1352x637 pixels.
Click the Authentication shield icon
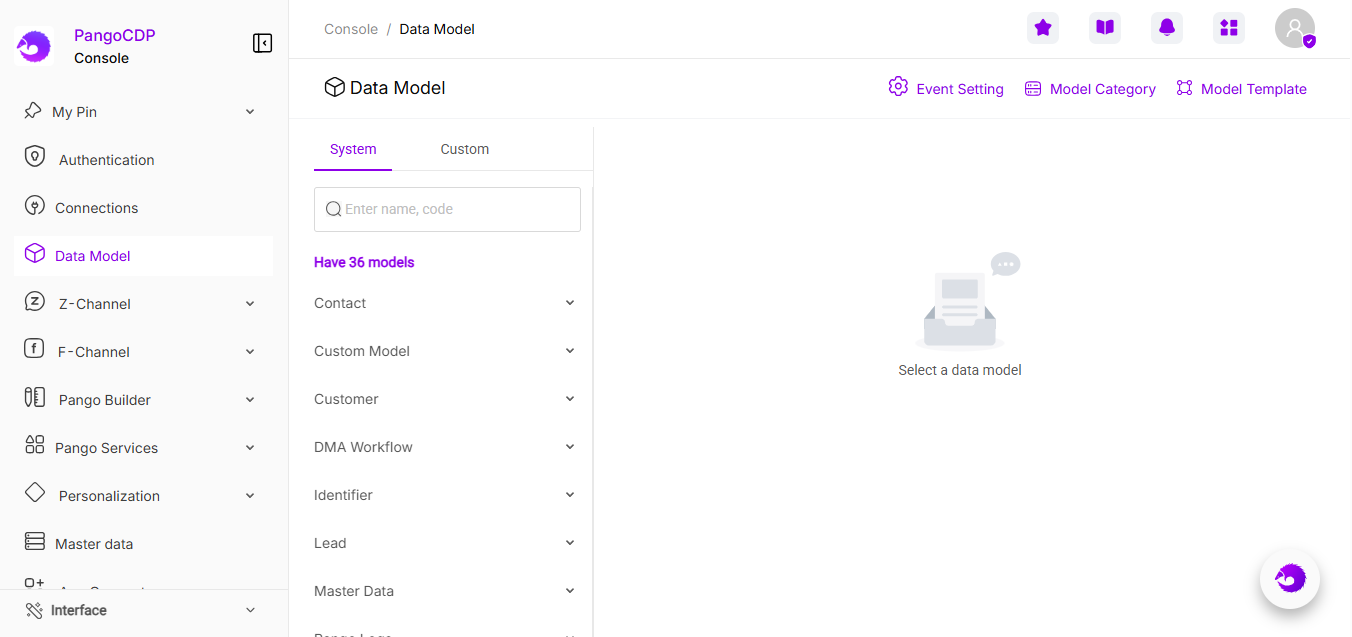pos(35,158)
